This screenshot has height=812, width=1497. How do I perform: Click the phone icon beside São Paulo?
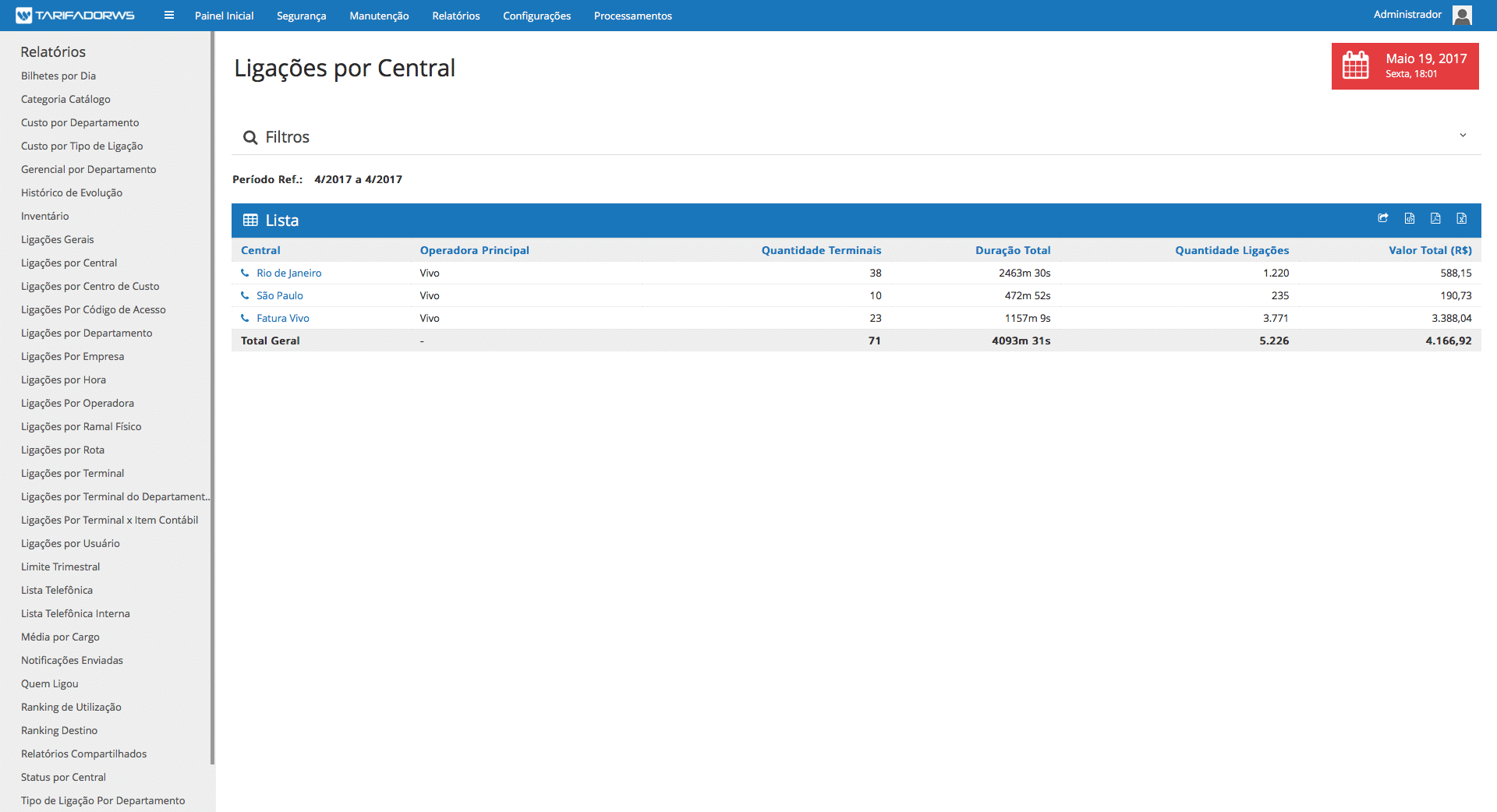click(x=245, y=296)
